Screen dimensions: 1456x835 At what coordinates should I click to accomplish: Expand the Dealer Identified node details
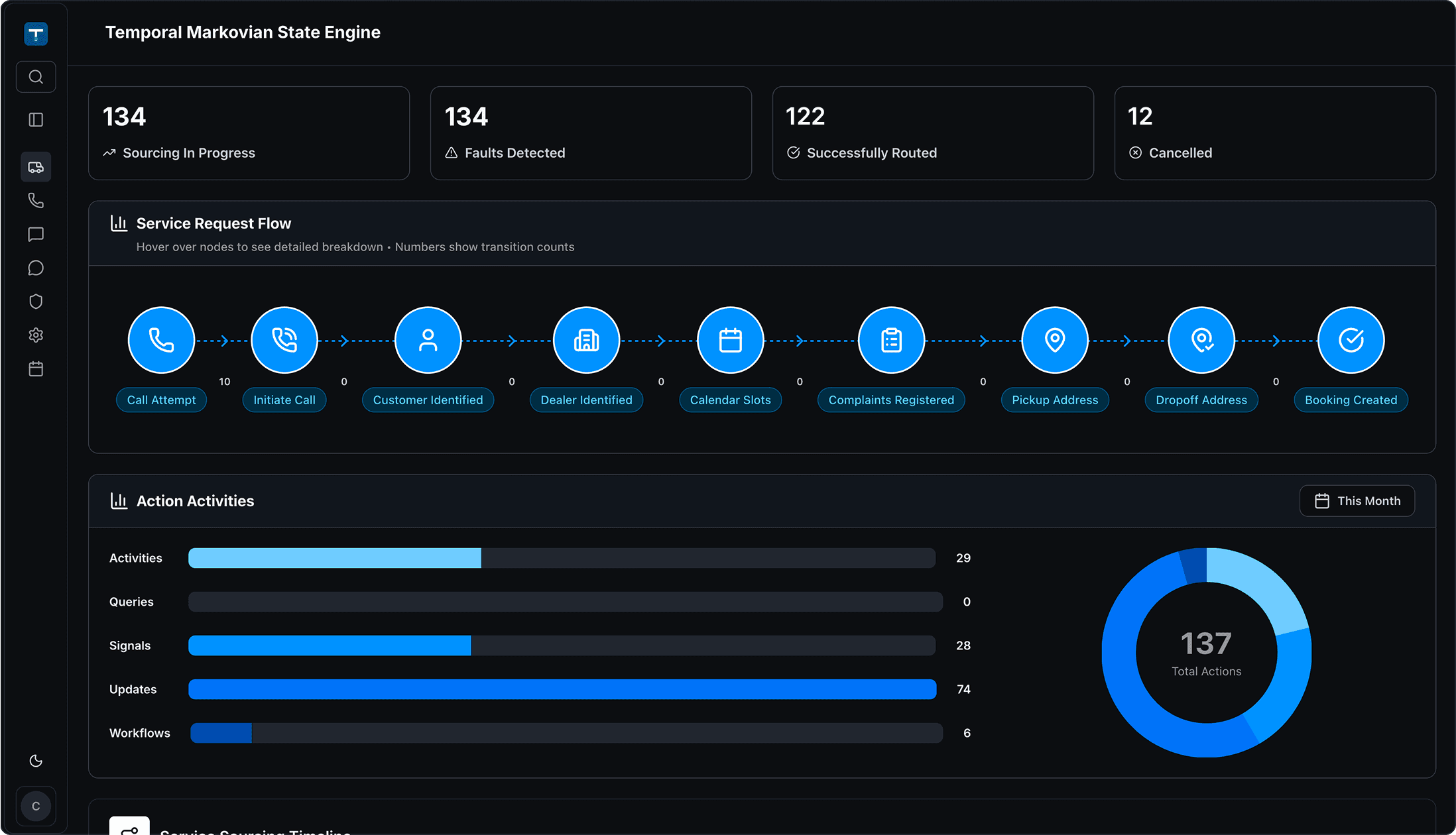point(586,339)
